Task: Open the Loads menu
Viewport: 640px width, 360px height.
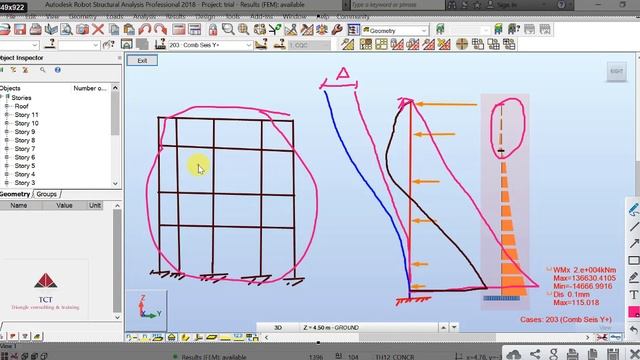Action: click(x=115, y=17)
